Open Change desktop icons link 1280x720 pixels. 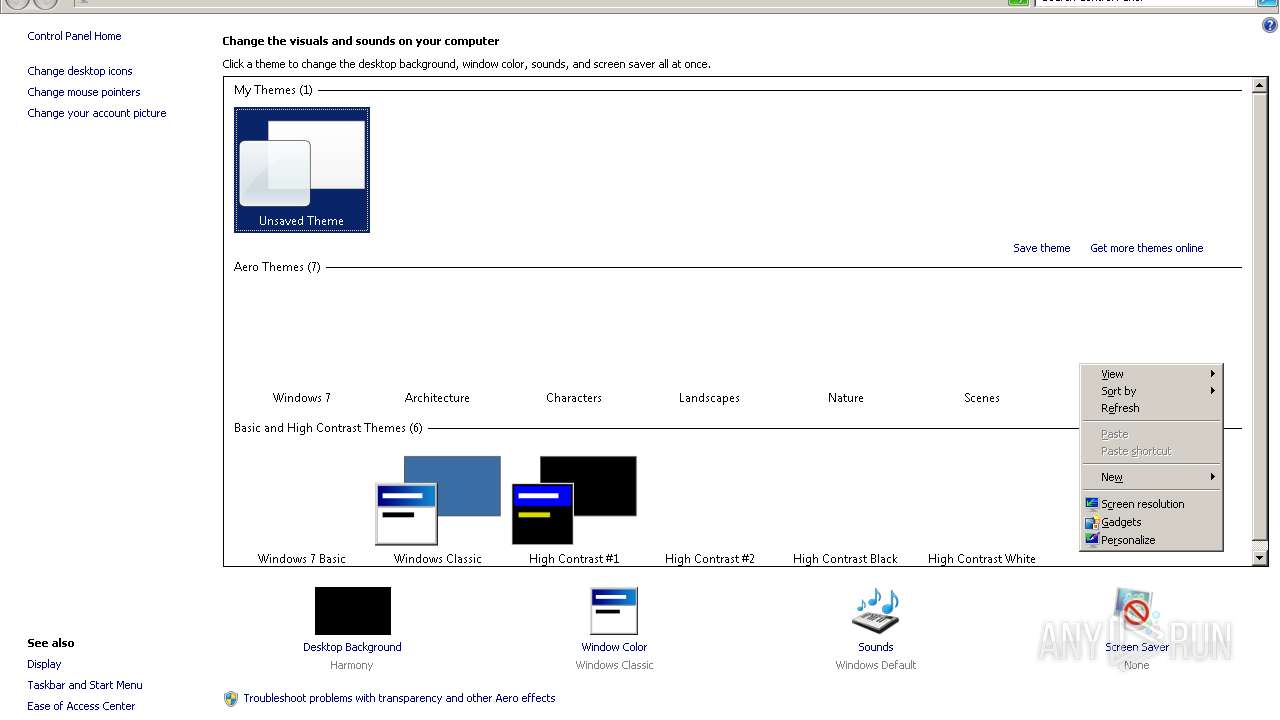[80, 71]
